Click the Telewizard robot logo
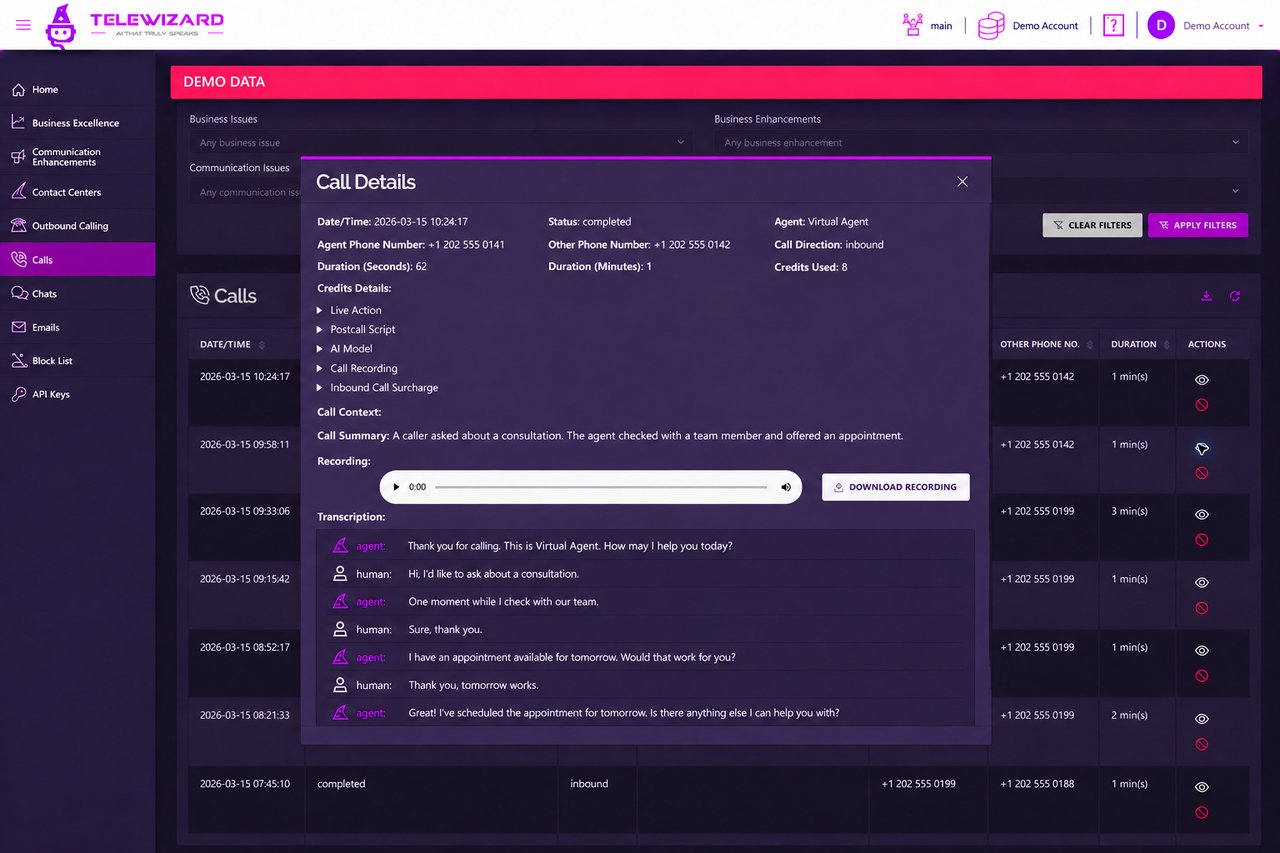The width and height of the screenshot is (1280, 853). pos(61,26)
